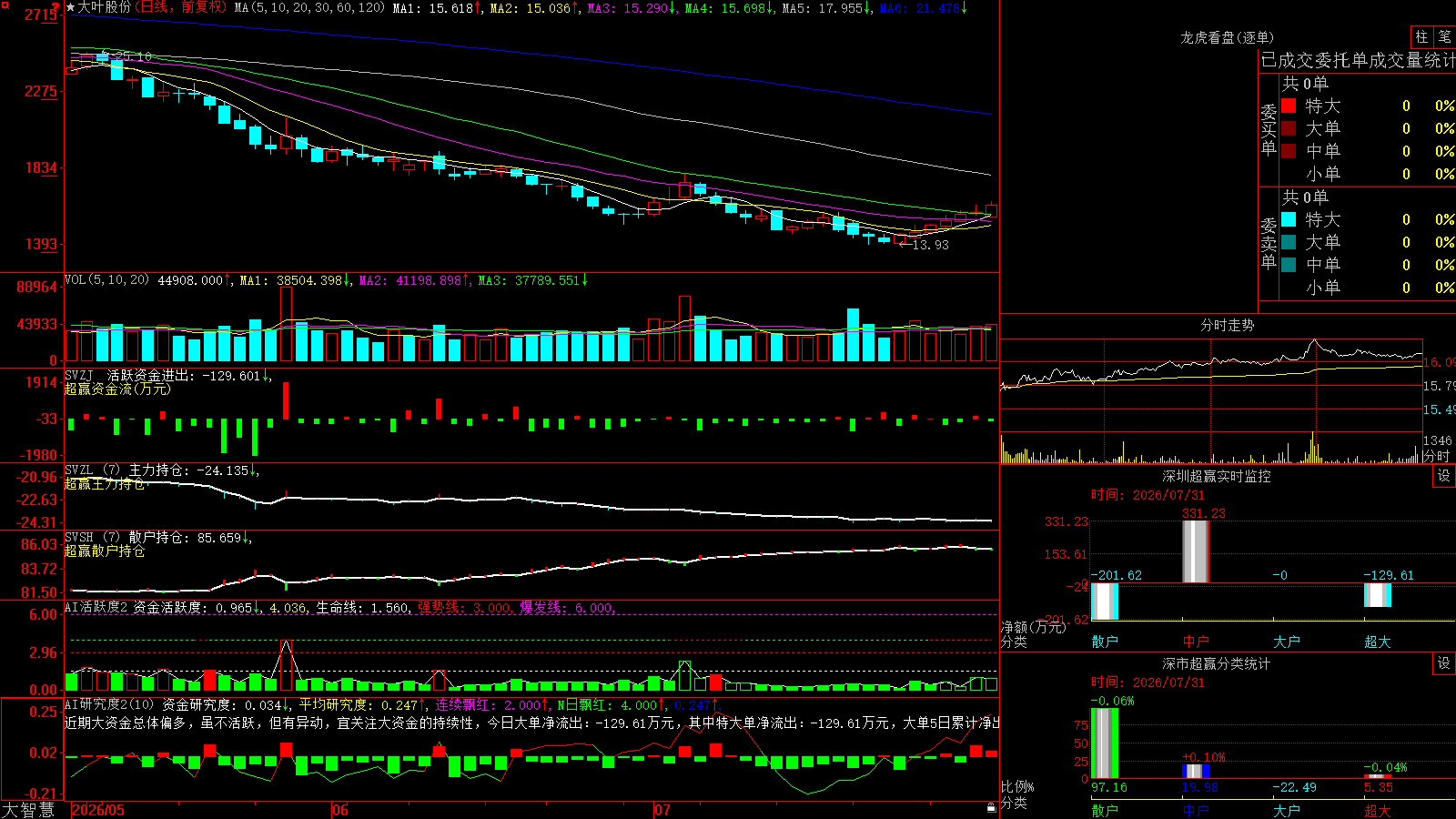
Task: Select 散户 category in 分类统计 chart
Action: click(1105, 810)
